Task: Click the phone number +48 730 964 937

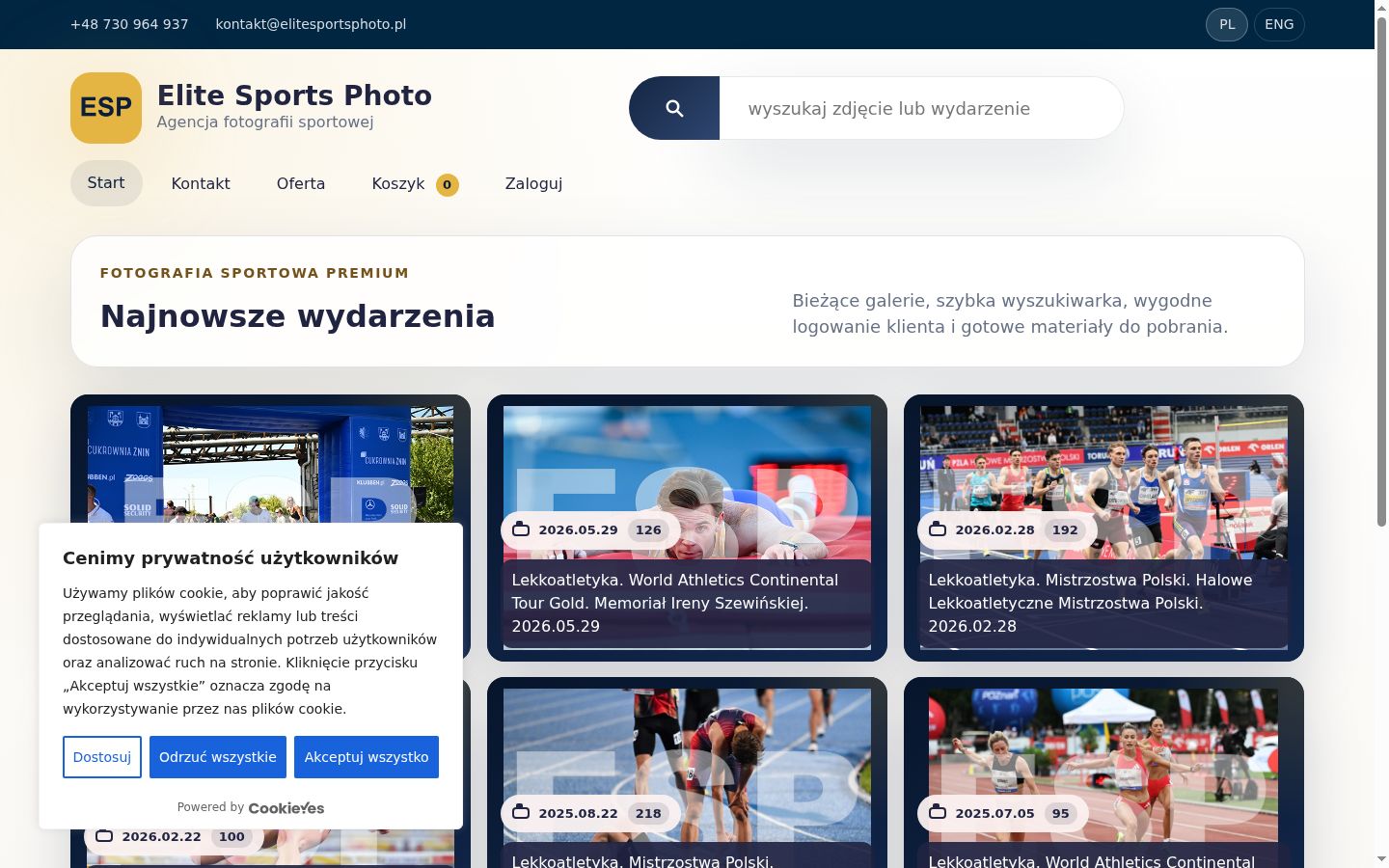Action: (x=129, y=24)
